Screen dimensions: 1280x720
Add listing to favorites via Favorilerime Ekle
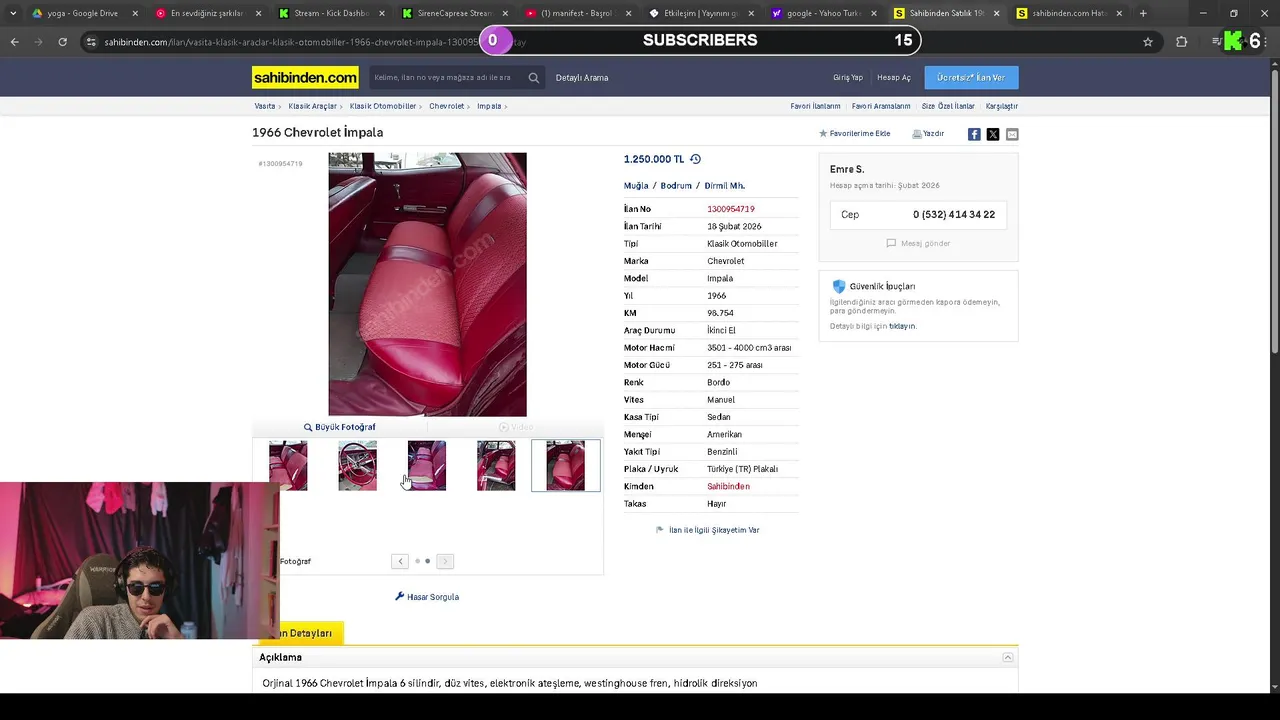855,133
